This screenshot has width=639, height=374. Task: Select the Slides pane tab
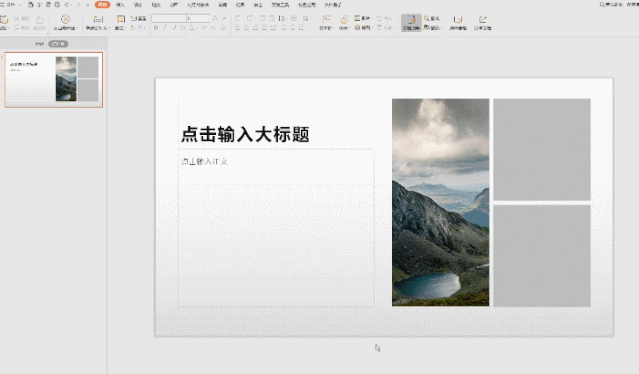click(x=58, y=44)
